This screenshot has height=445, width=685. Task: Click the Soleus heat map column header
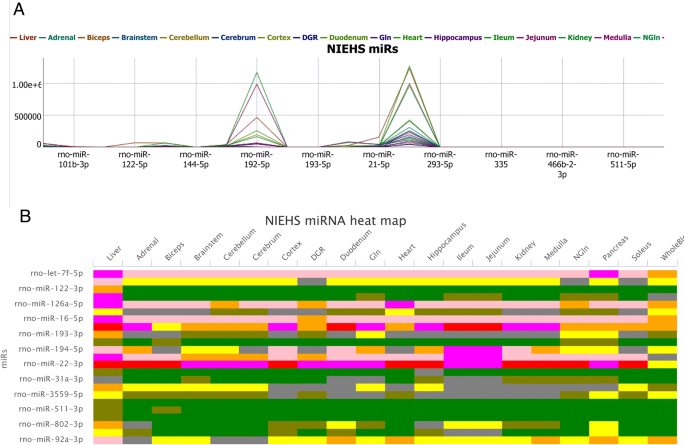tap(641, 251)
